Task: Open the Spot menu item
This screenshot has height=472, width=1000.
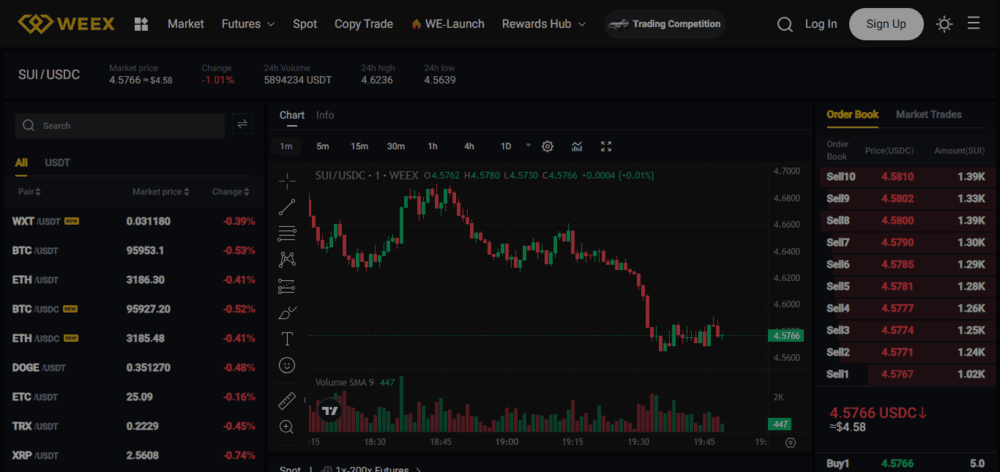Action: click(x=305, y=24)
